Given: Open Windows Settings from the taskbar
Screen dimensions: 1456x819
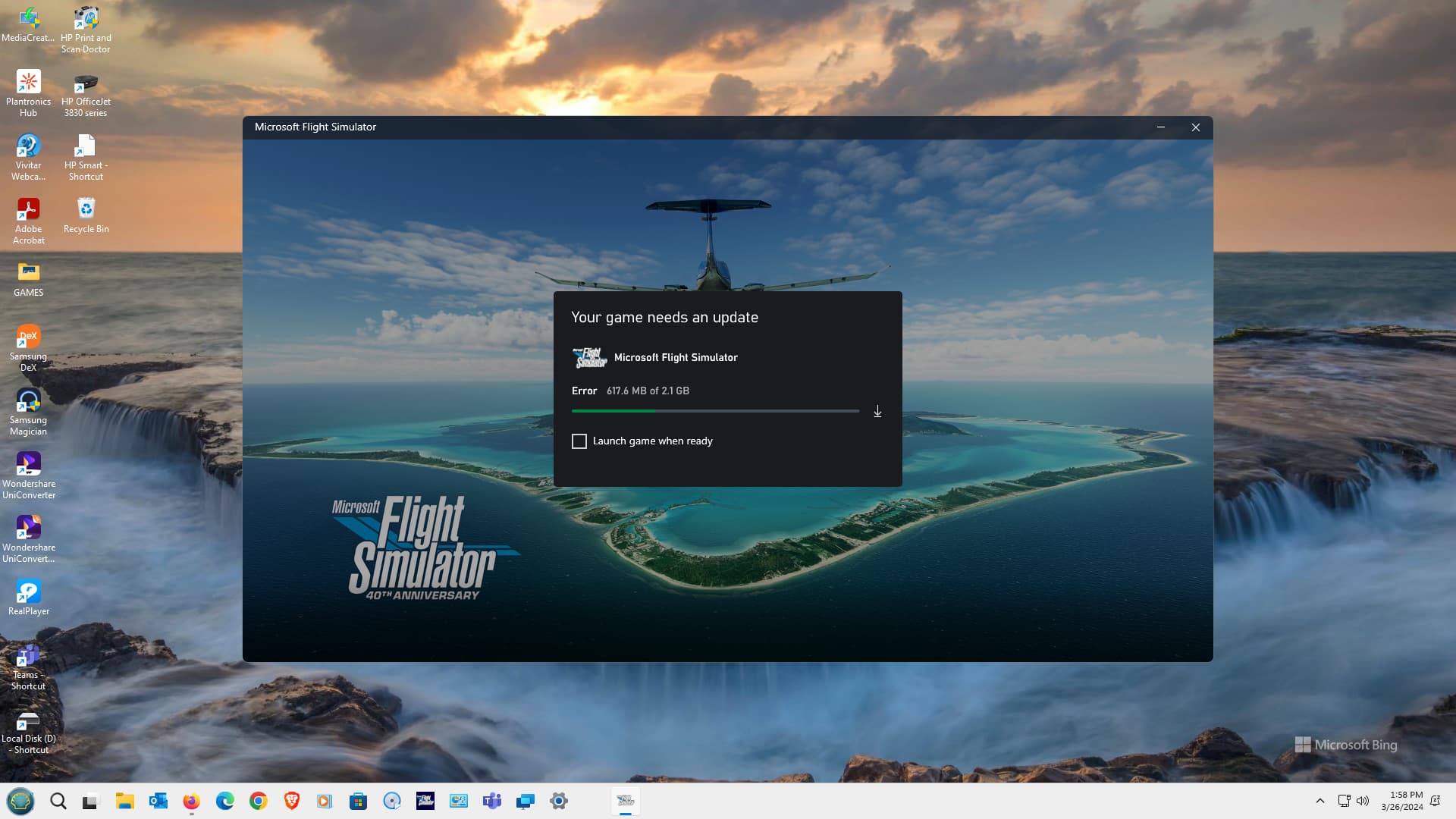Looking at the screenshot, I should point(559,801).
